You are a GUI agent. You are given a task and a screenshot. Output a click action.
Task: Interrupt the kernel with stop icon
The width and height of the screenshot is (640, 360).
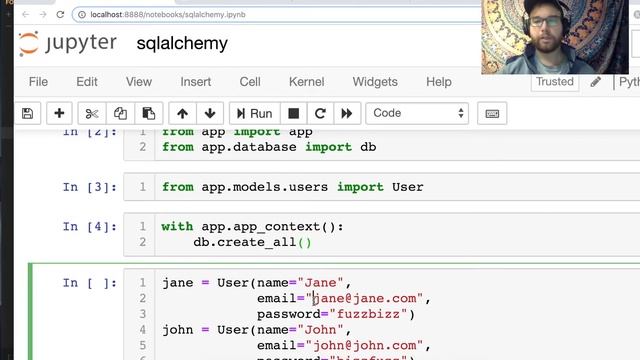pyautogui.click(x=293, y=113)
